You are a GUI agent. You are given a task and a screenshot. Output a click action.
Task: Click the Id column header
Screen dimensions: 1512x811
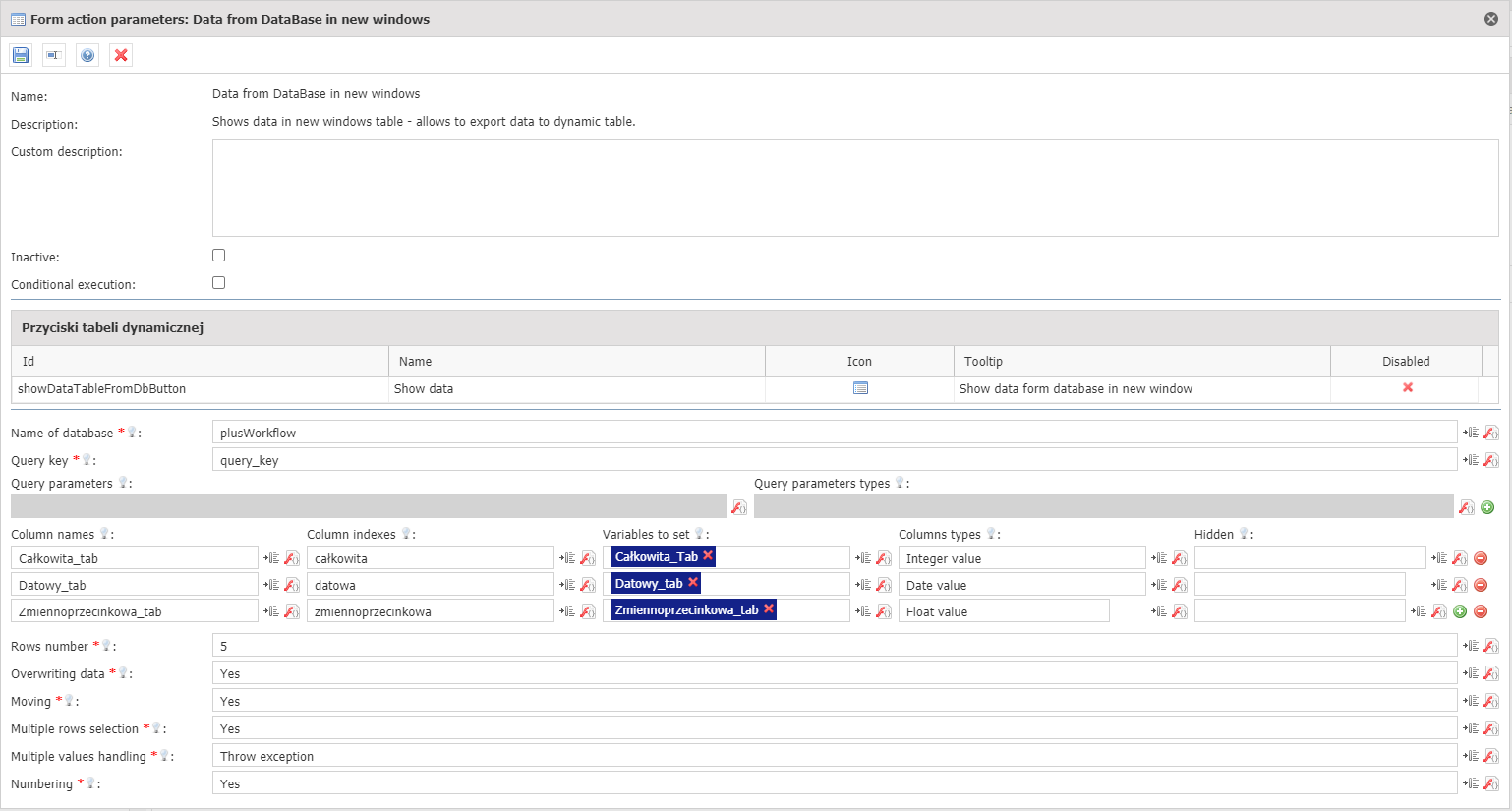coord(200,361)
